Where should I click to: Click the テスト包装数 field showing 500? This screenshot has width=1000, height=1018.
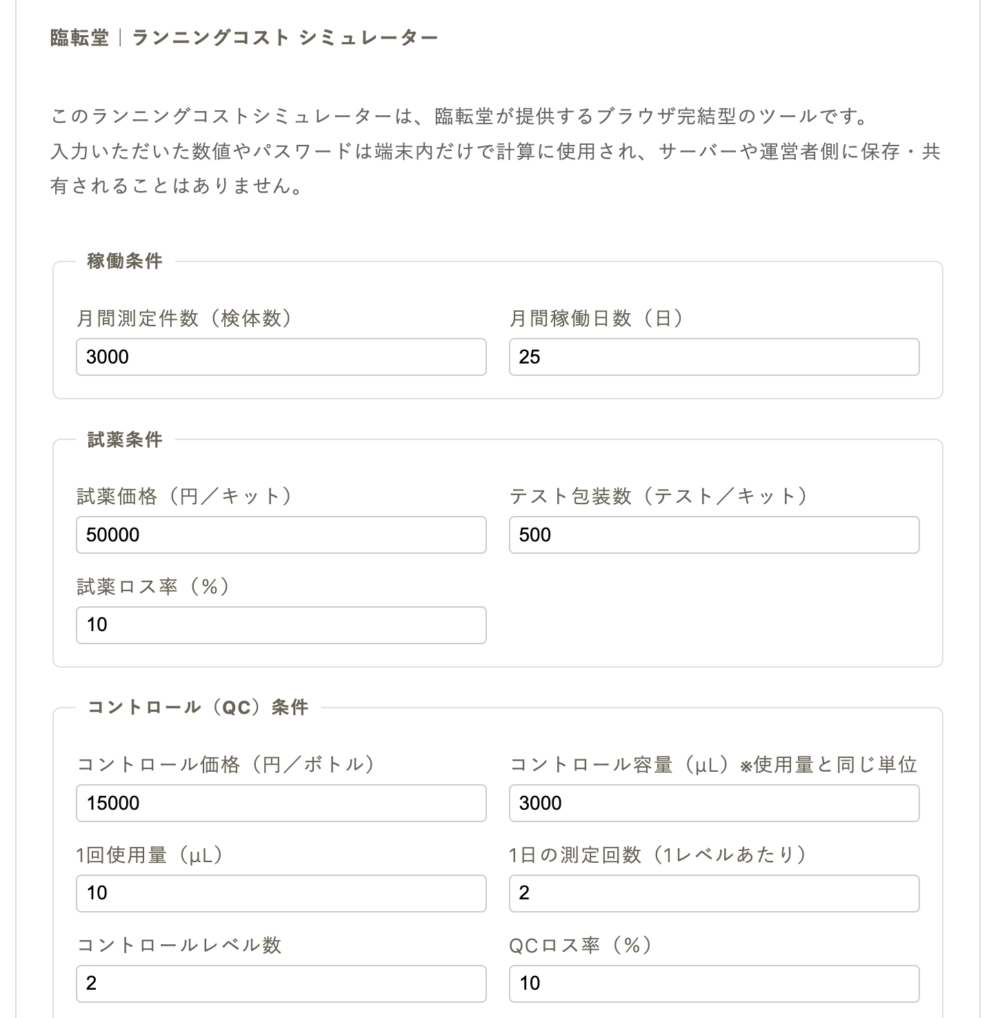tap(713, 535)
